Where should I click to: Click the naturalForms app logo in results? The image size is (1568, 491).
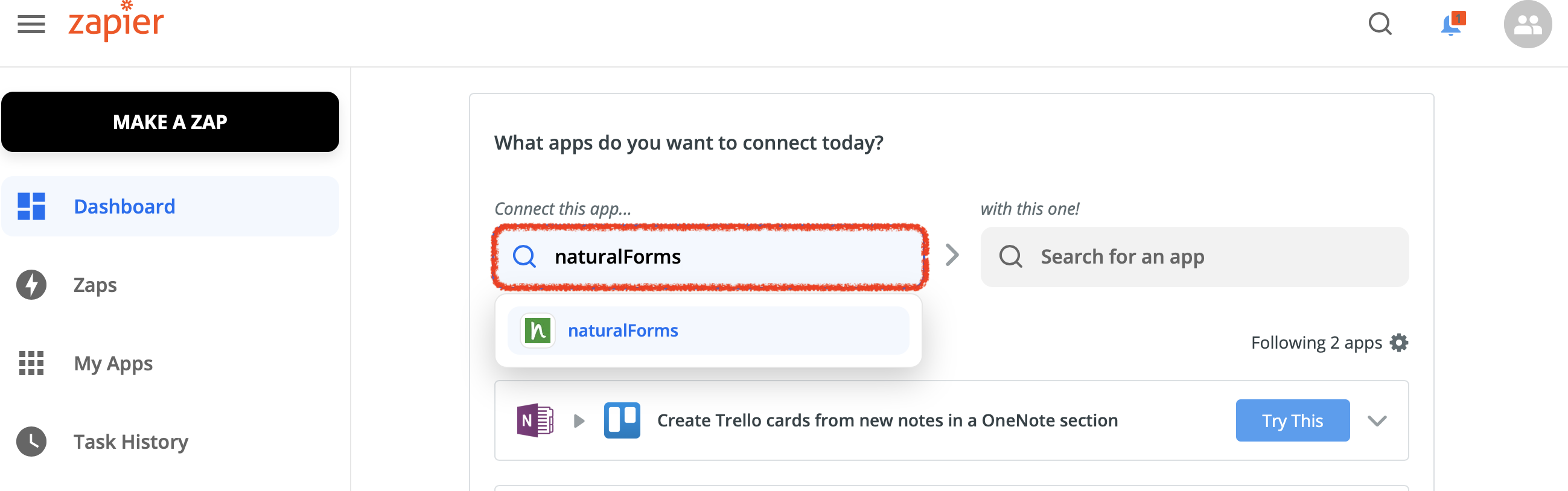(x=538, y=331)
